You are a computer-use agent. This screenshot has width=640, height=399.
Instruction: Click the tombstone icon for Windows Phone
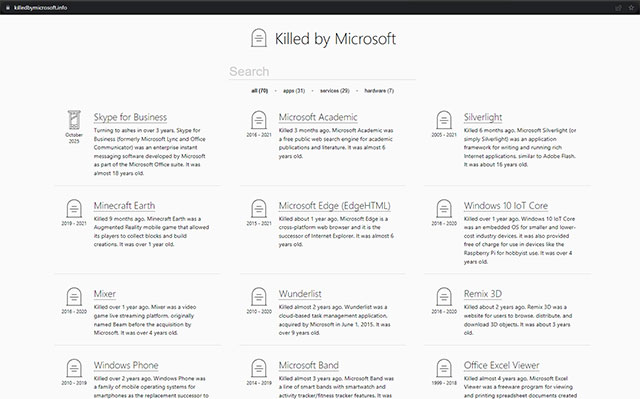(x=74, y=368)
